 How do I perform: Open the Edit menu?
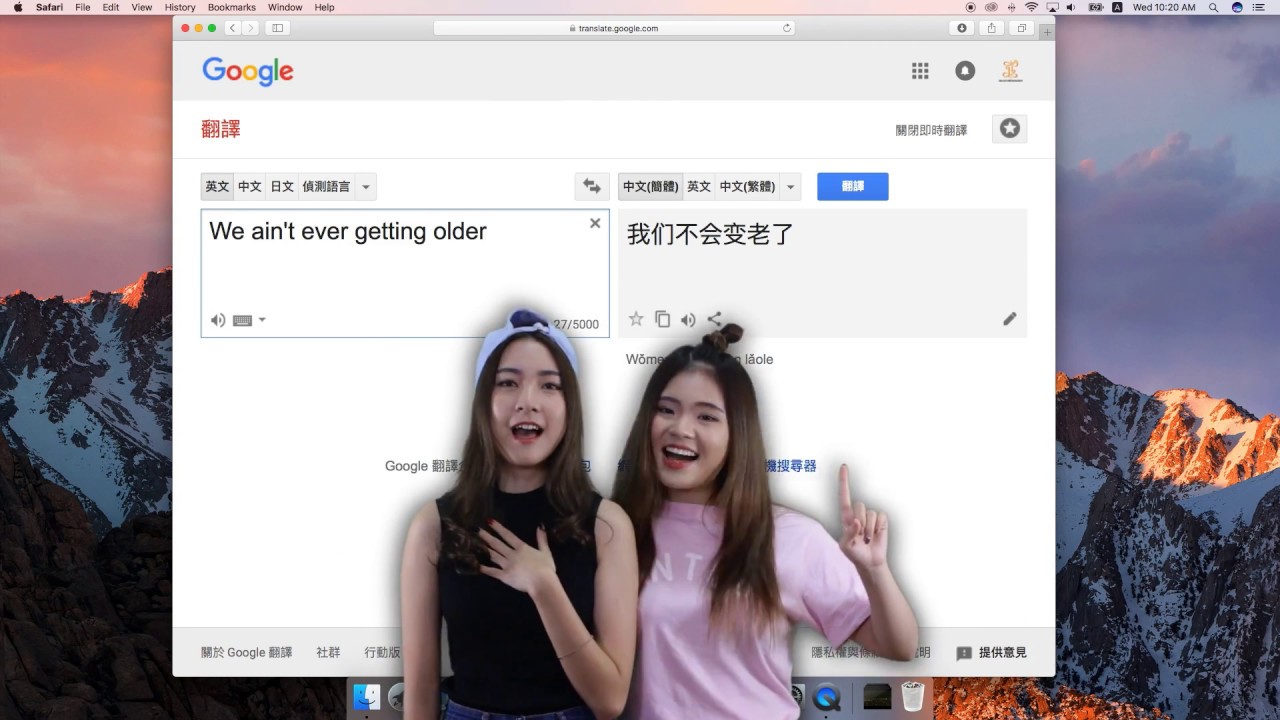[111, 7]
